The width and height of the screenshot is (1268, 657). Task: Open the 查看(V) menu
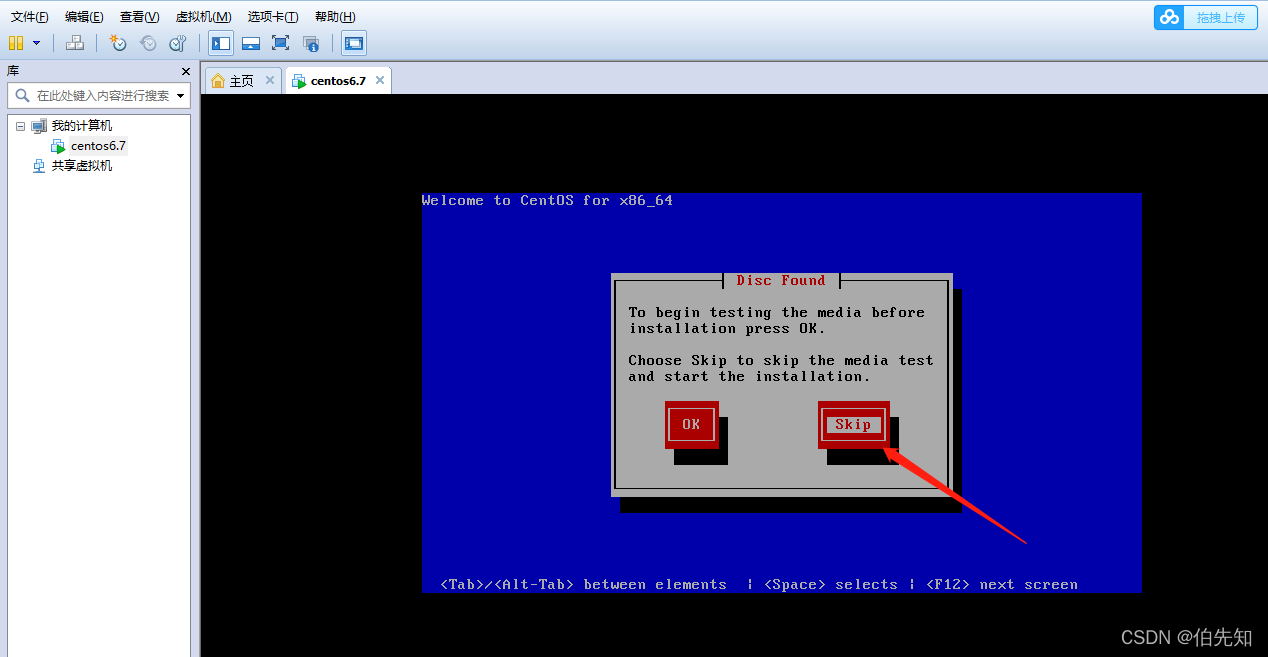(139, 17)
